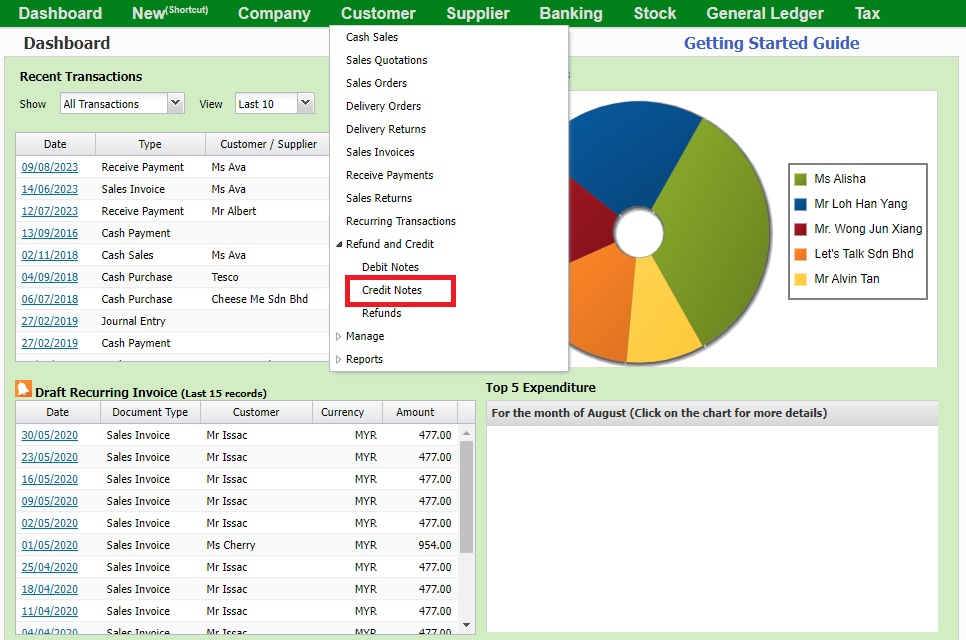This screenshot has width=966, height=640.
Task: Select Credit Notes from the Customer menu
Action: pyautogui.click(x=392, y=290)
